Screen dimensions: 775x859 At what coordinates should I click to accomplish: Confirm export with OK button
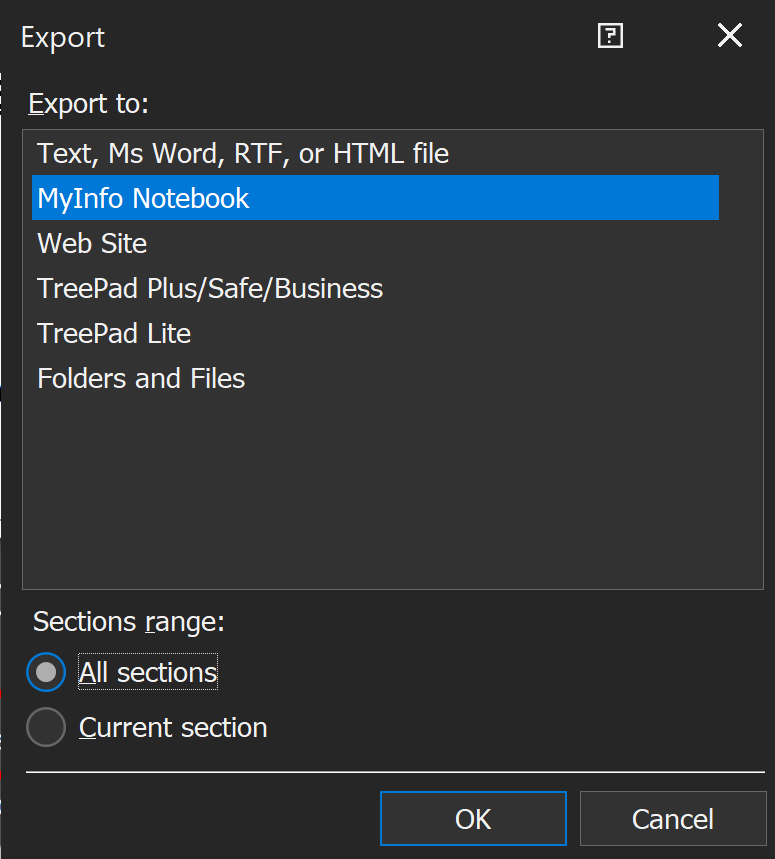coord(473,819)
